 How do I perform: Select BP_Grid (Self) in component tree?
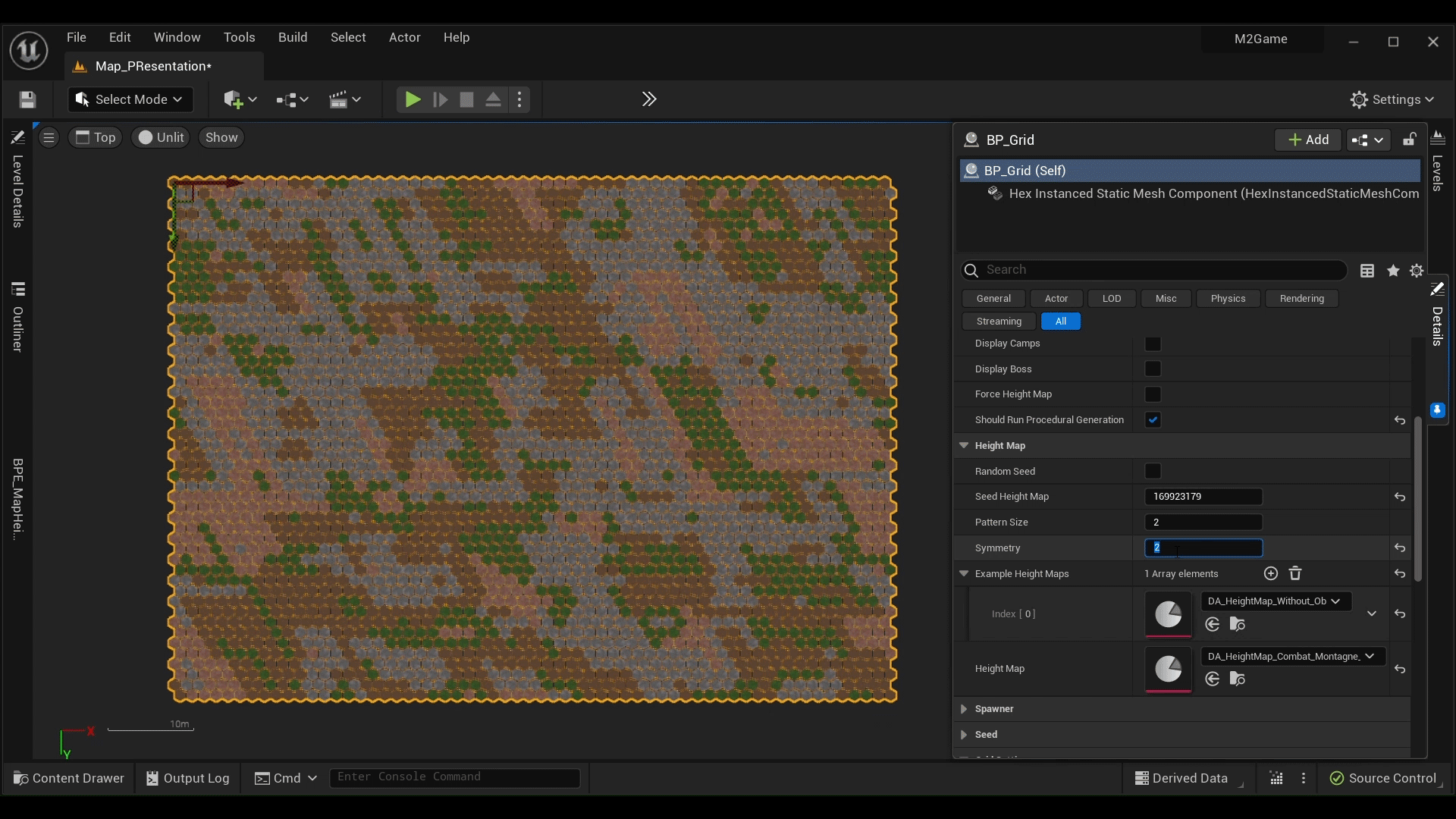[1190, 171]
